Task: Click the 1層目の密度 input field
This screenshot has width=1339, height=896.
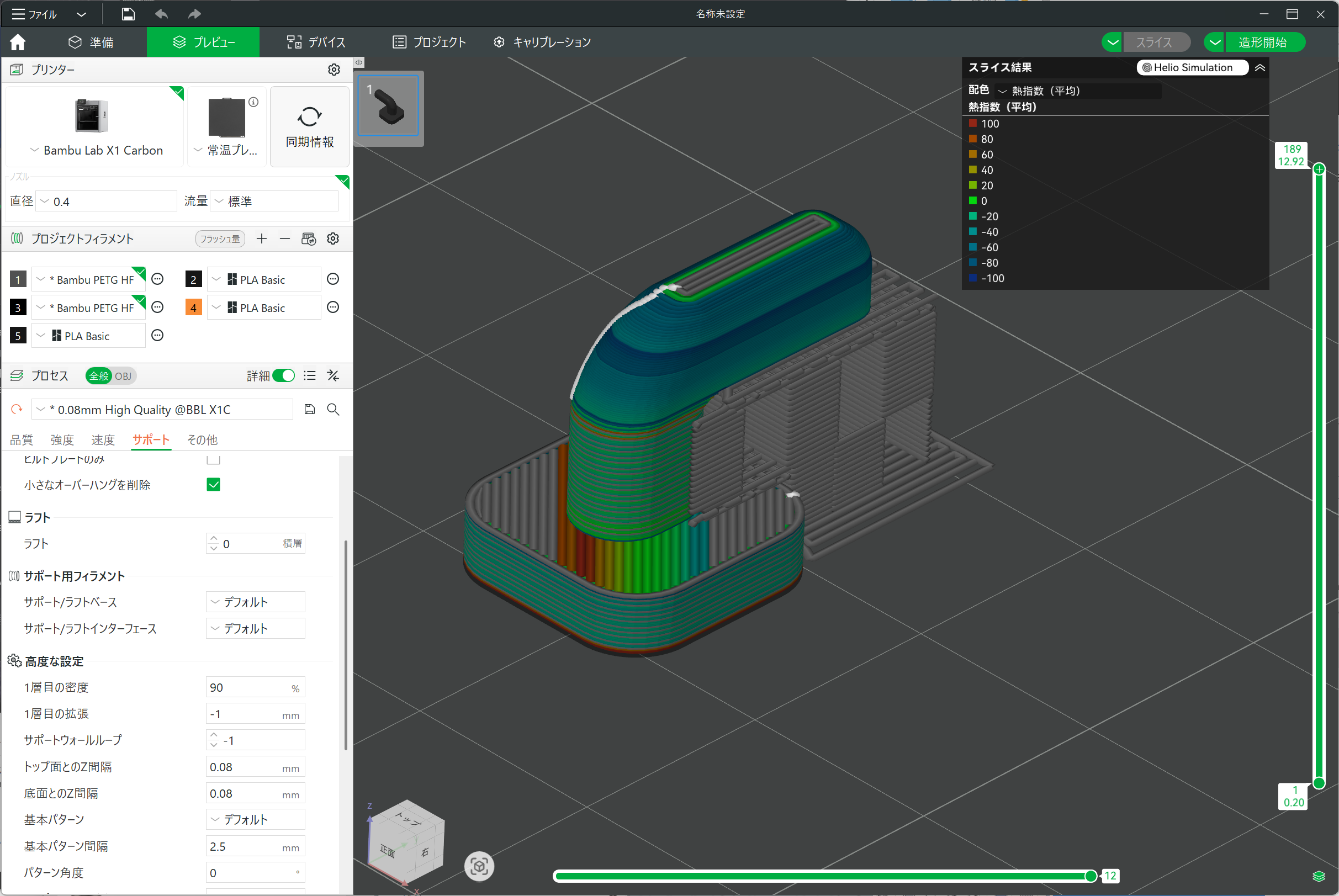Action: [x=255, y=687]
